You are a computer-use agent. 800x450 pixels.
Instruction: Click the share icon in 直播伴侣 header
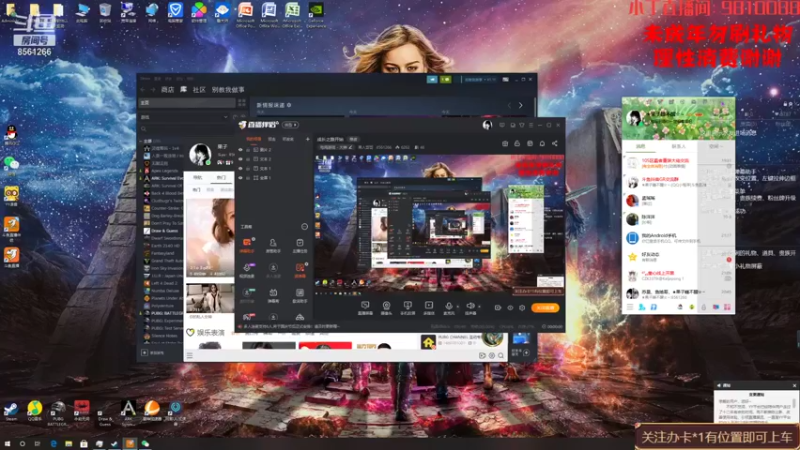pyautogui.click(x=555, y=143)
